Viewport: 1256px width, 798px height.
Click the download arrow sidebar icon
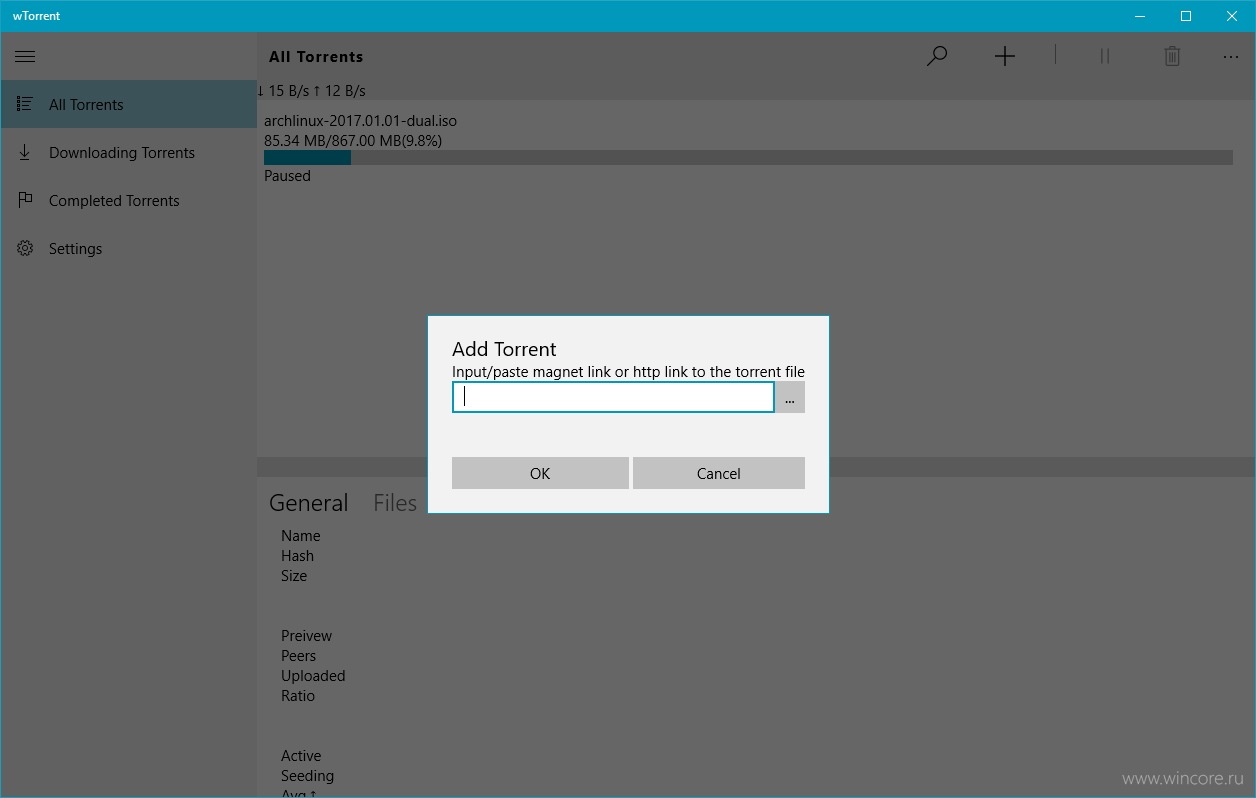25,152
